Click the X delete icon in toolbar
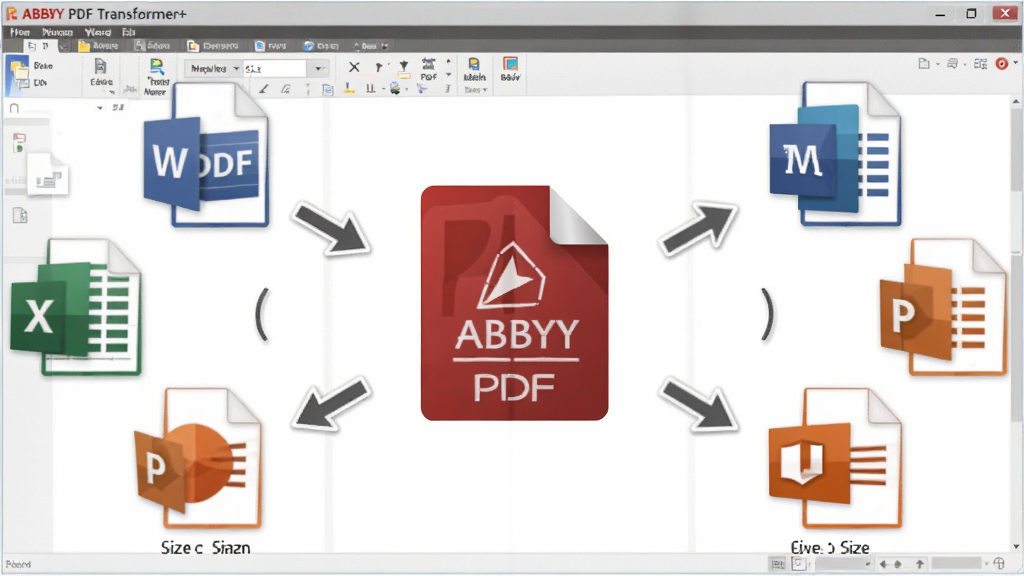 (x=354, y=67)
